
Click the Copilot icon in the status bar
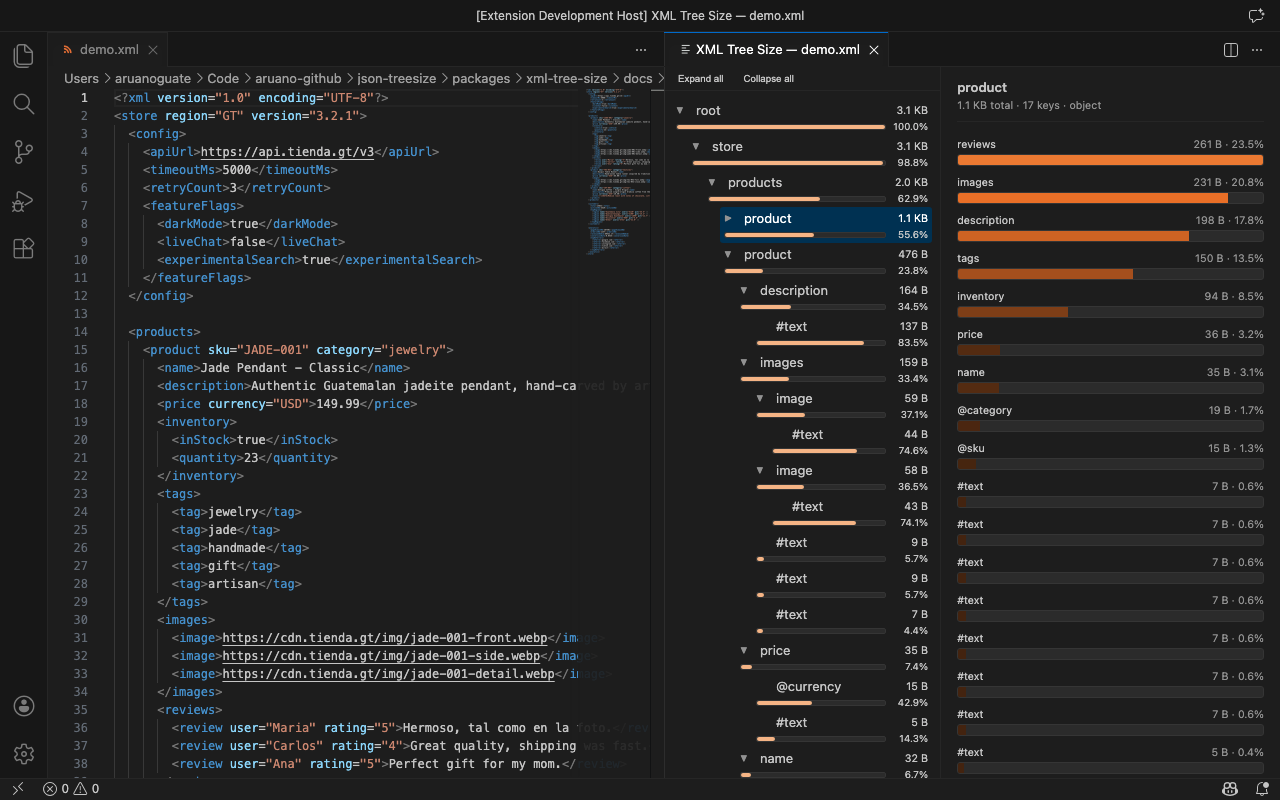1229,788
